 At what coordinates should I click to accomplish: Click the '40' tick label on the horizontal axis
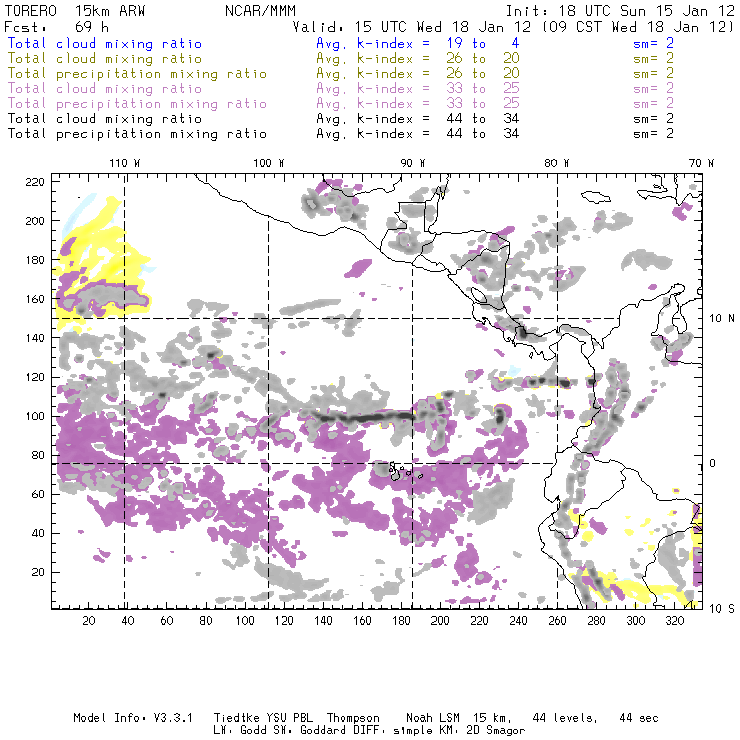coord(128,621)
